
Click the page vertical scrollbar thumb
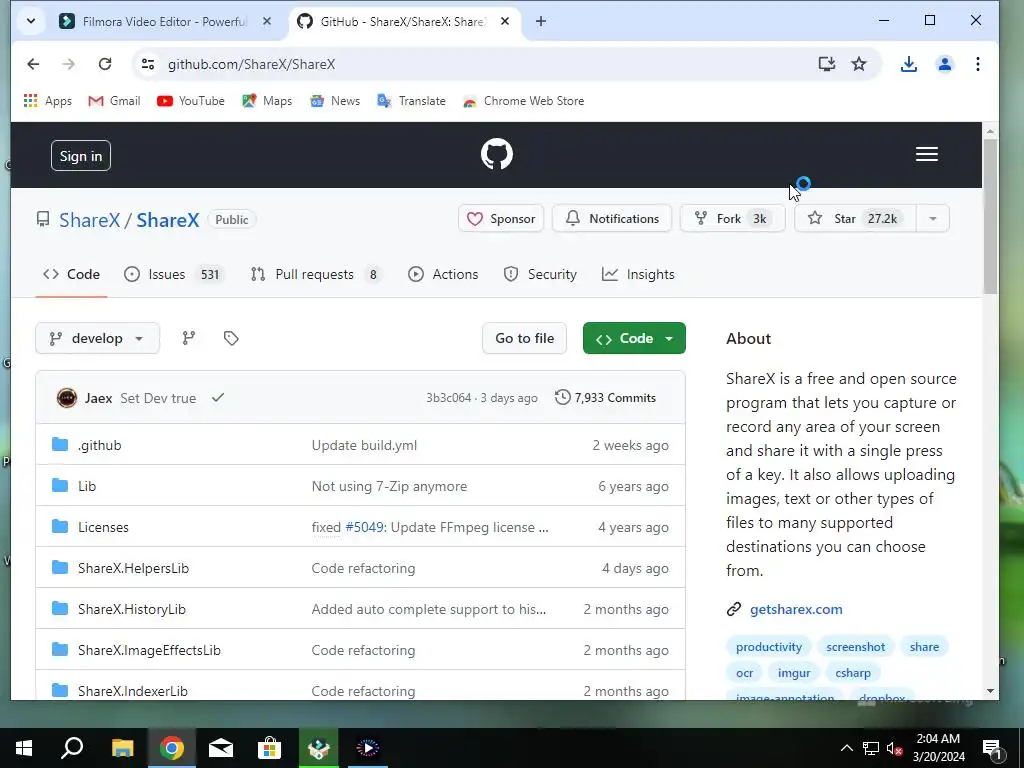click(990, 216)
